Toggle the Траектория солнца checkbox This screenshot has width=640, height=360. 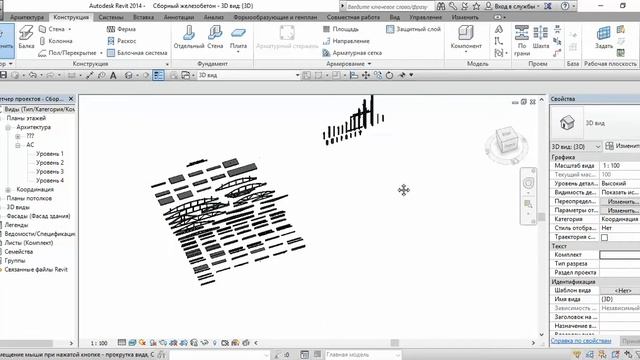point(604,237)
